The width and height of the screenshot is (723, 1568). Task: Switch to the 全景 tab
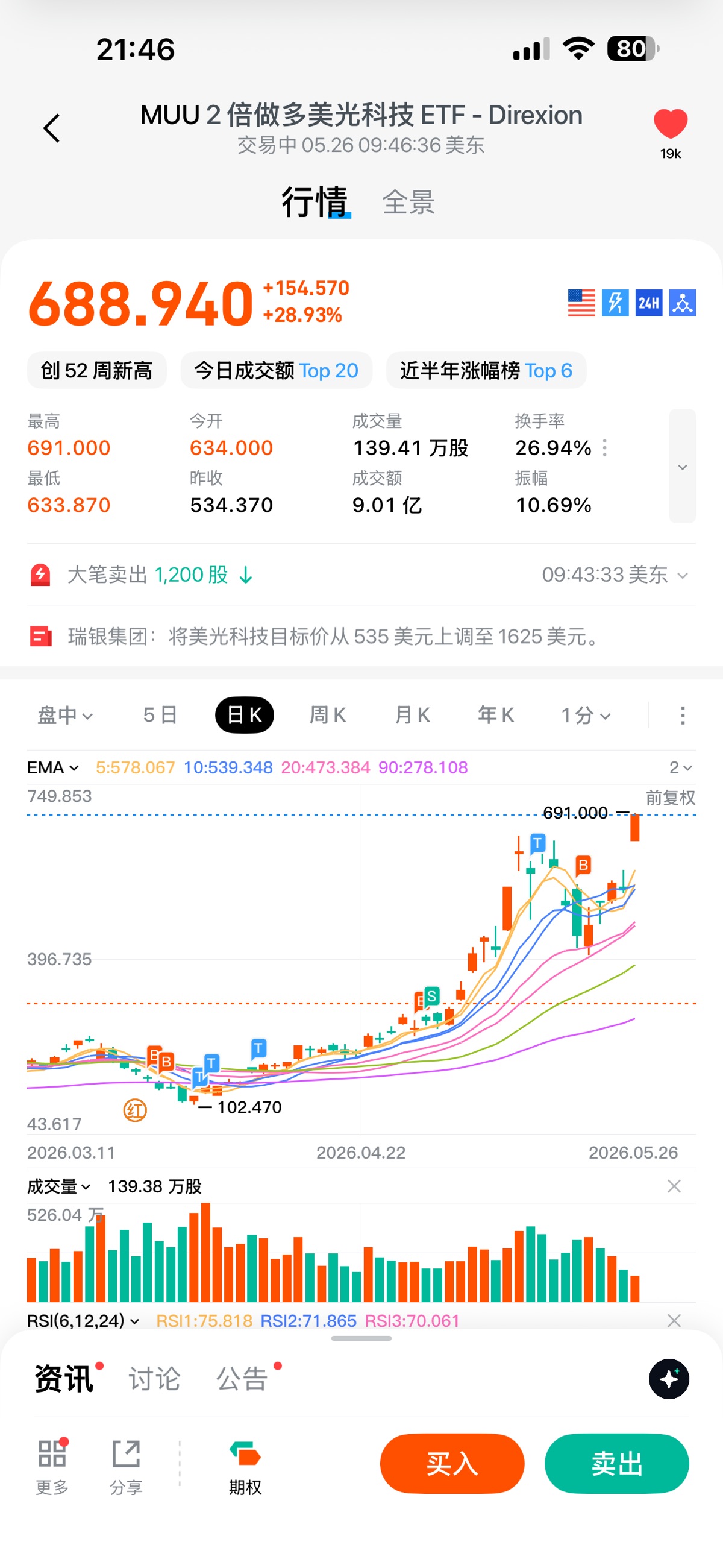(x=408, y=202)
